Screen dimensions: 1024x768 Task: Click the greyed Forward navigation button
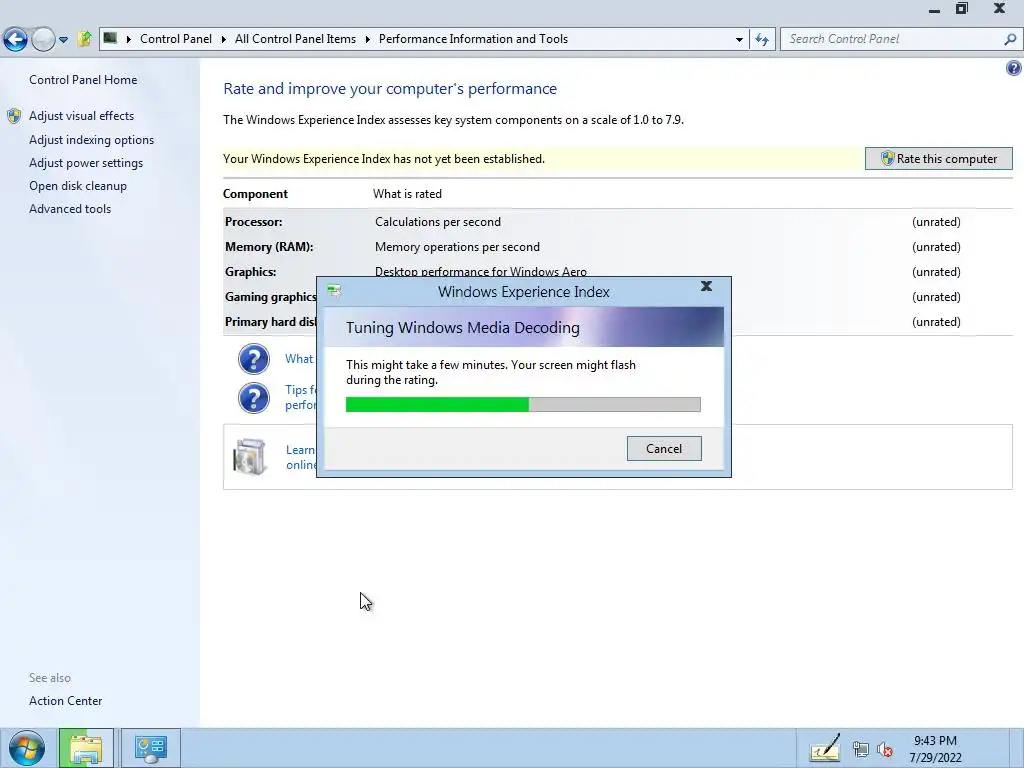pyautogui.click(x=43, y=39)
